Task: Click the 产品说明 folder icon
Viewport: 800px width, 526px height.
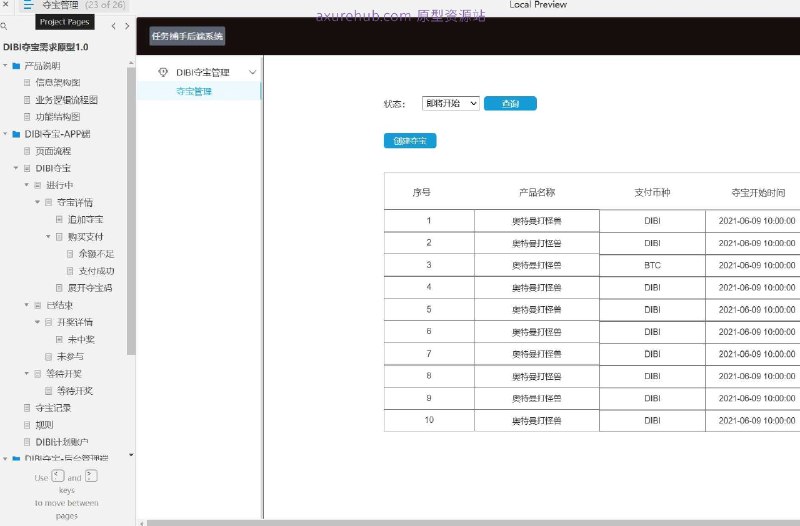Action: point(16,66)
